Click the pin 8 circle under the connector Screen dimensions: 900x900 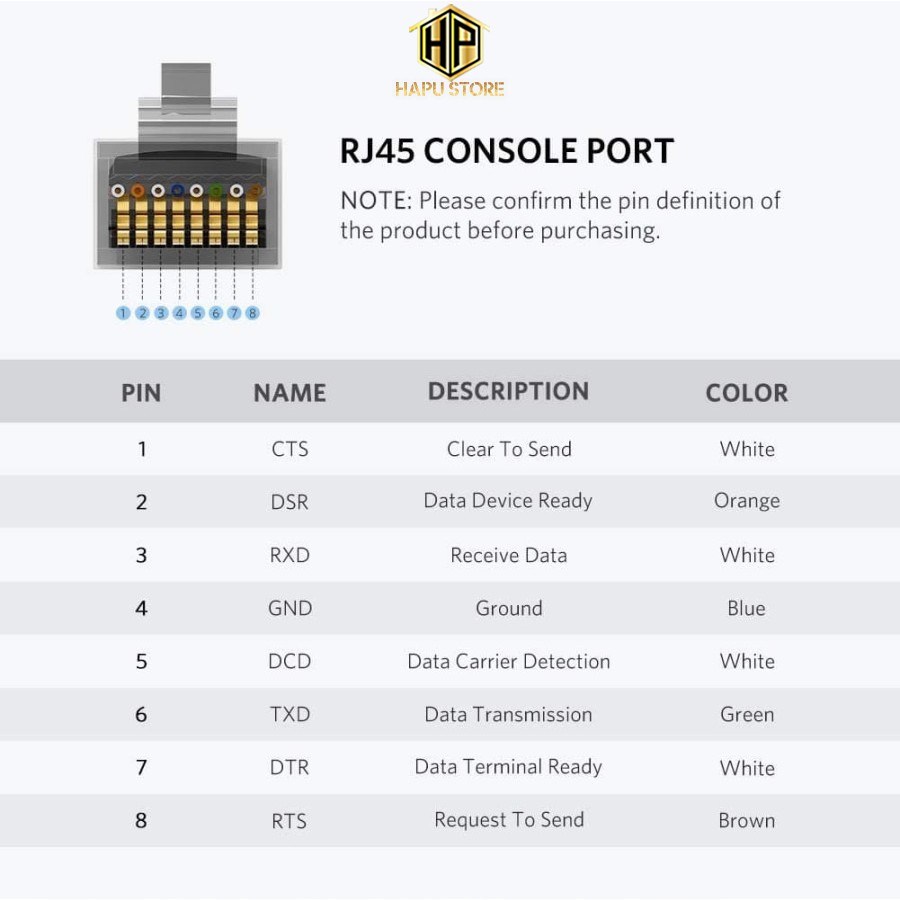click(x=252, y=313)
